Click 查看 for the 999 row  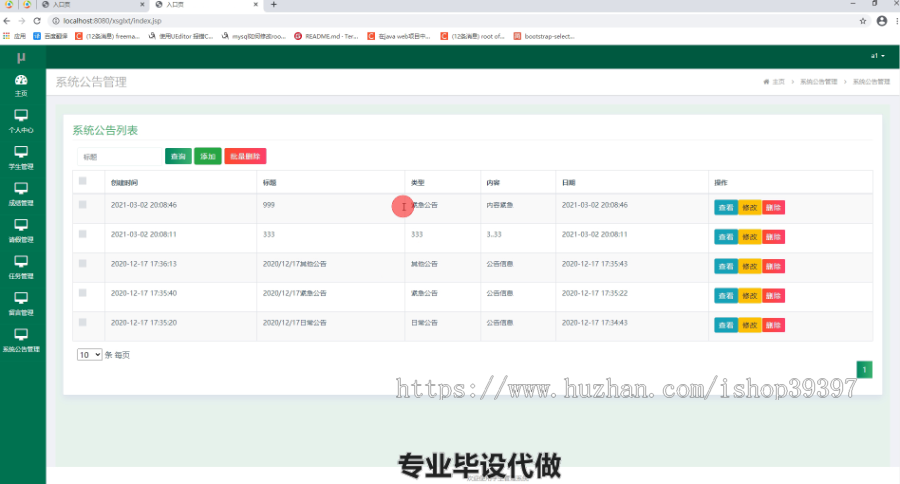pyautogui.click(x=726, y=207)
